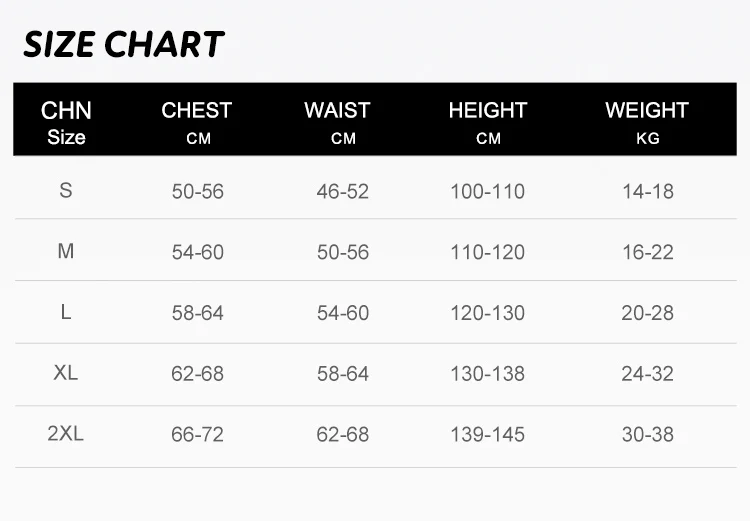Click chest value 50-56
Image resolution: width=750 pixels, height=521 pixels.
[198, 192]
